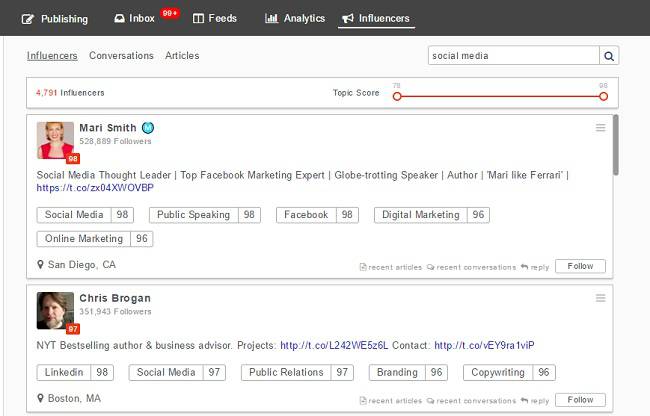Click the search field containing social media
The height and width of the screenshot is (416, 650).
tap(514, 56)
